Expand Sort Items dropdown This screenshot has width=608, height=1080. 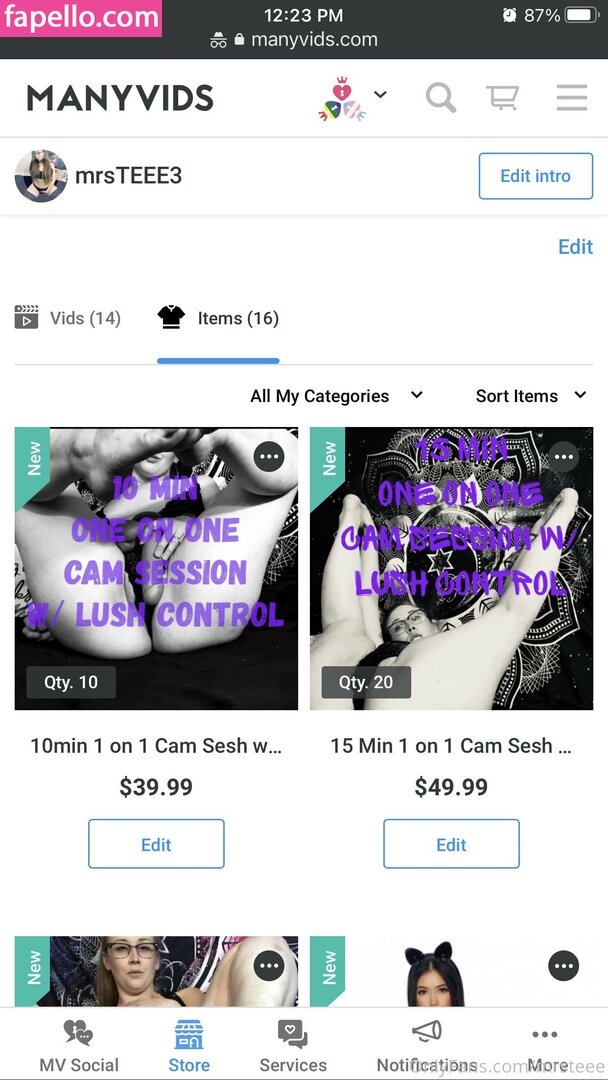531,396
